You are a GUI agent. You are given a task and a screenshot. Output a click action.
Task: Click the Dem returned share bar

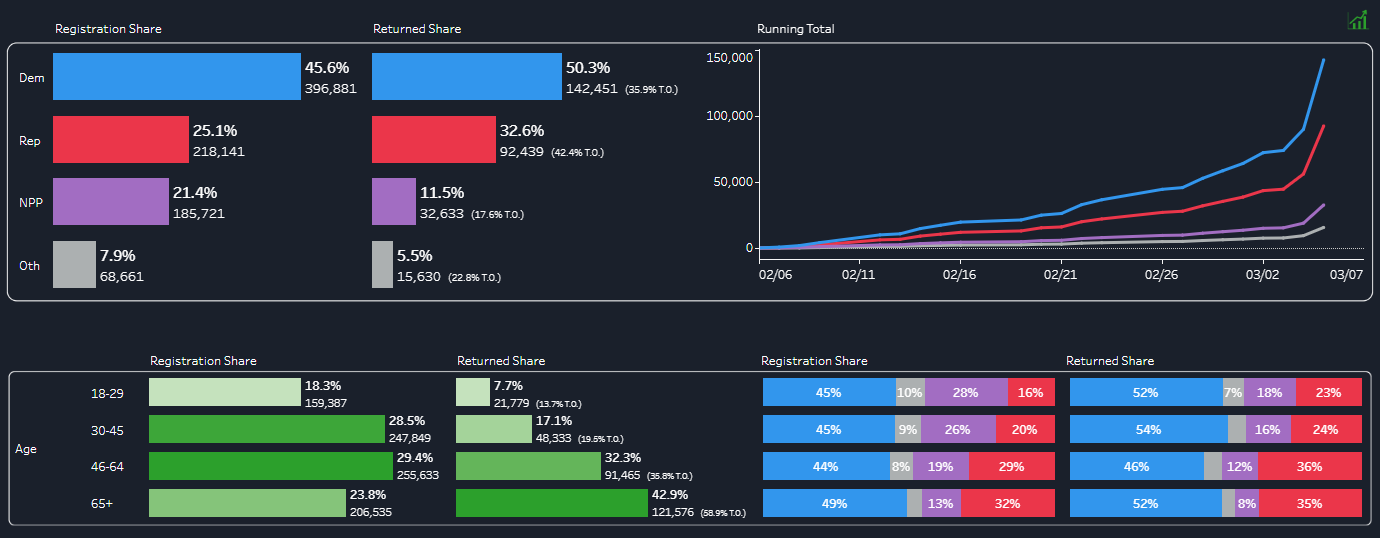click(x=467, y=77)
